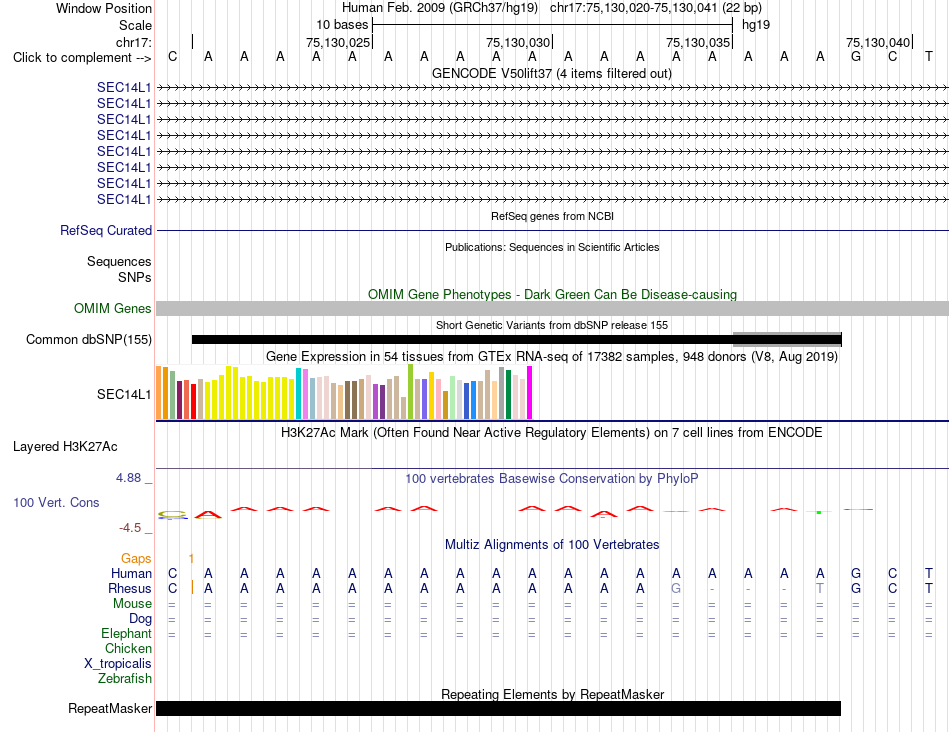
Task: Open 'Publications: Sequences in Scientific Articles' title
Action: (552, 247)
